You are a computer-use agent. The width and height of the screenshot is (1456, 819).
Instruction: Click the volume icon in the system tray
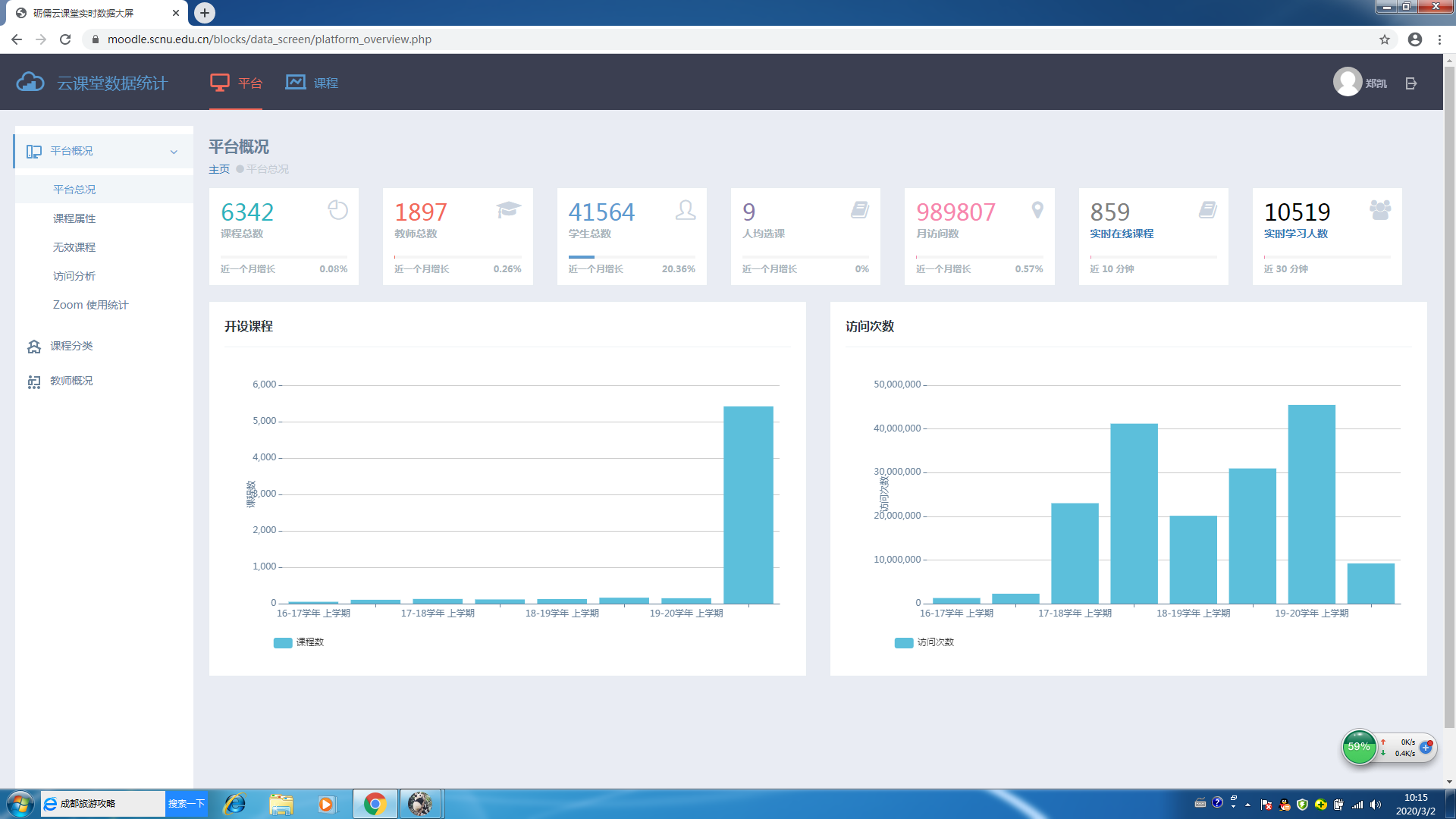pos(1376,805)
